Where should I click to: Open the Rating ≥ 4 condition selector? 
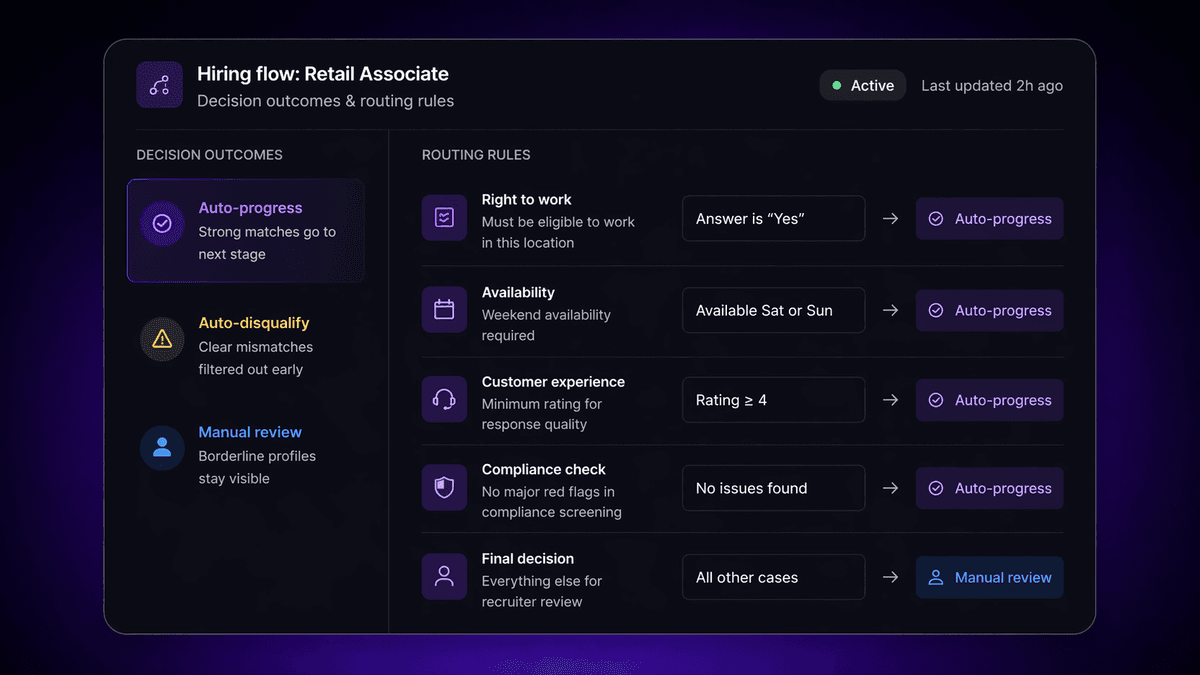pos(773,399)
